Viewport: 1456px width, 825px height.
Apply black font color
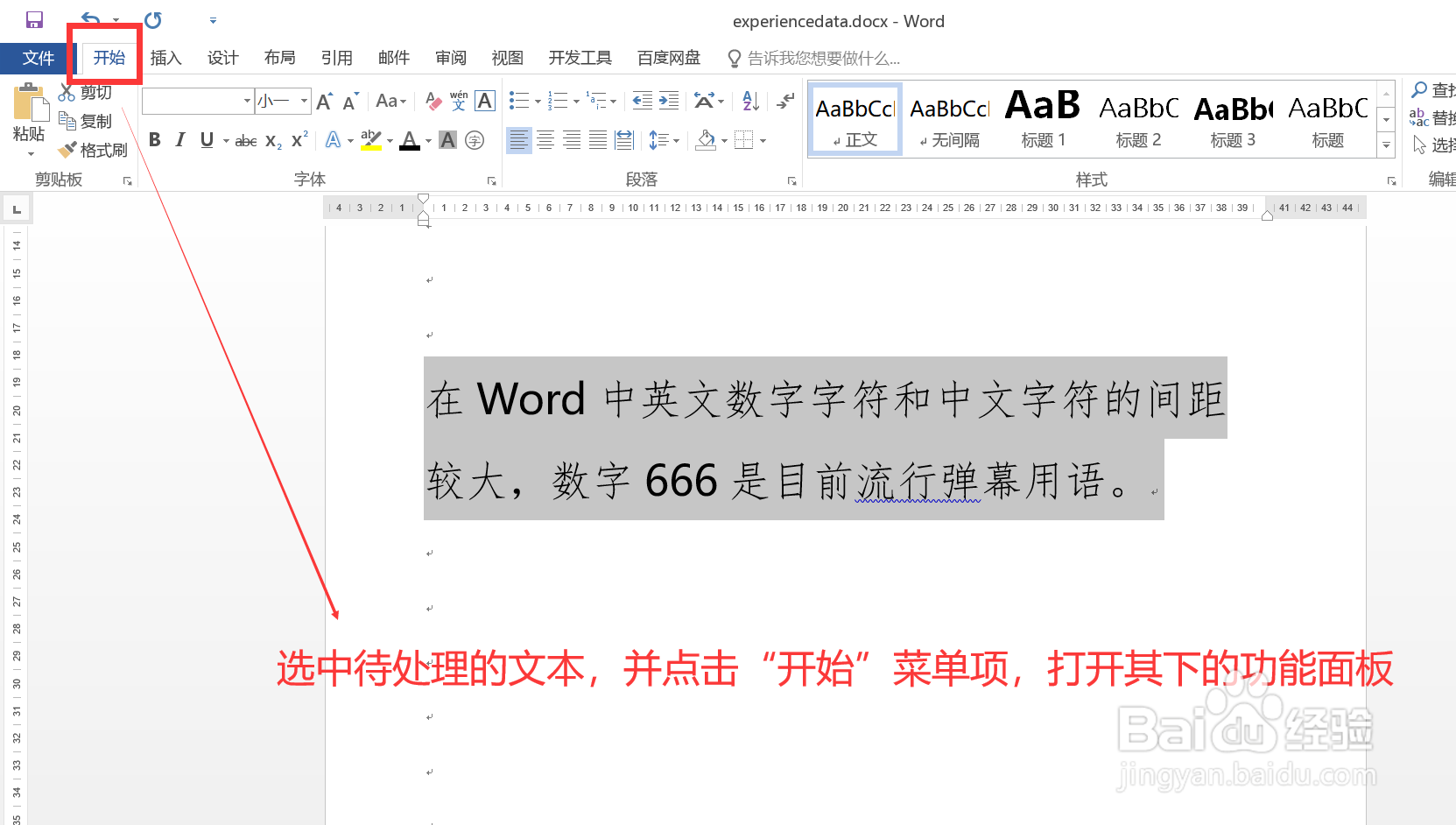tap(410, 140)
